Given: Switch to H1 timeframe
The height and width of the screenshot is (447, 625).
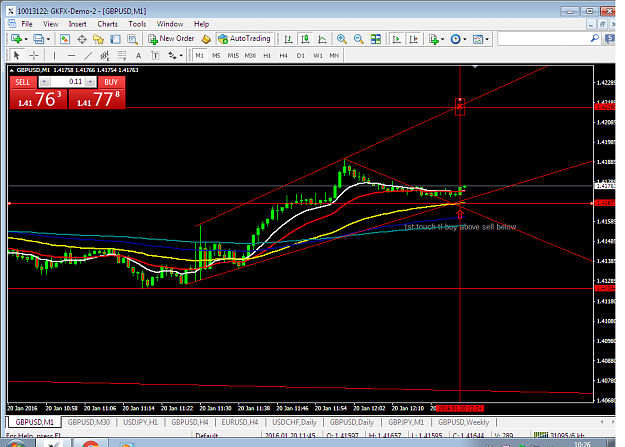Looking at the screenshot, I should pos(267,55).
